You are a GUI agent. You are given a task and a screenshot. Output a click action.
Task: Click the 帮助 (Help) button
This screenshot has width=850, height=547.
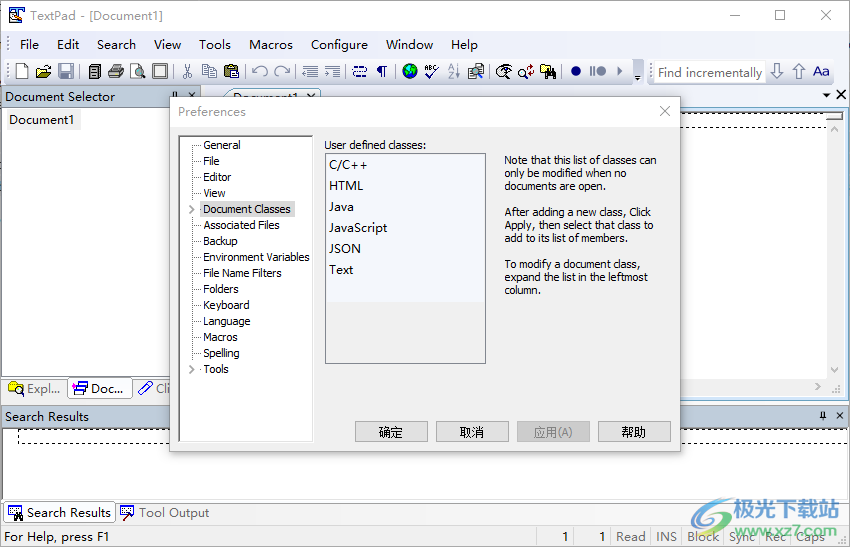(x=634, y=432)
